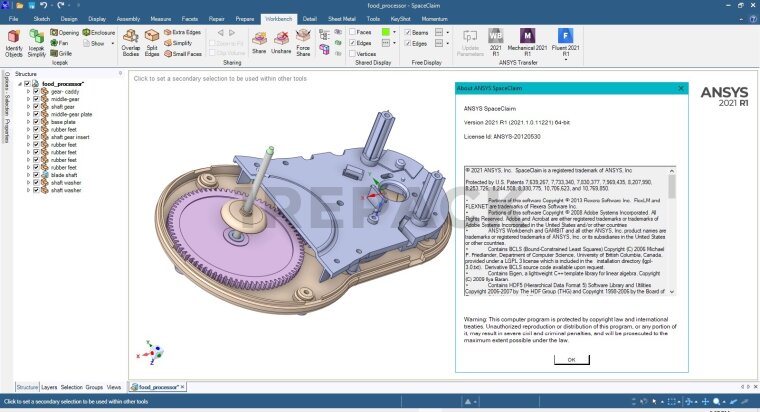Select shaft gear insert in Structure tree
The width and height of the screenshot is (760, 412).
71,136
